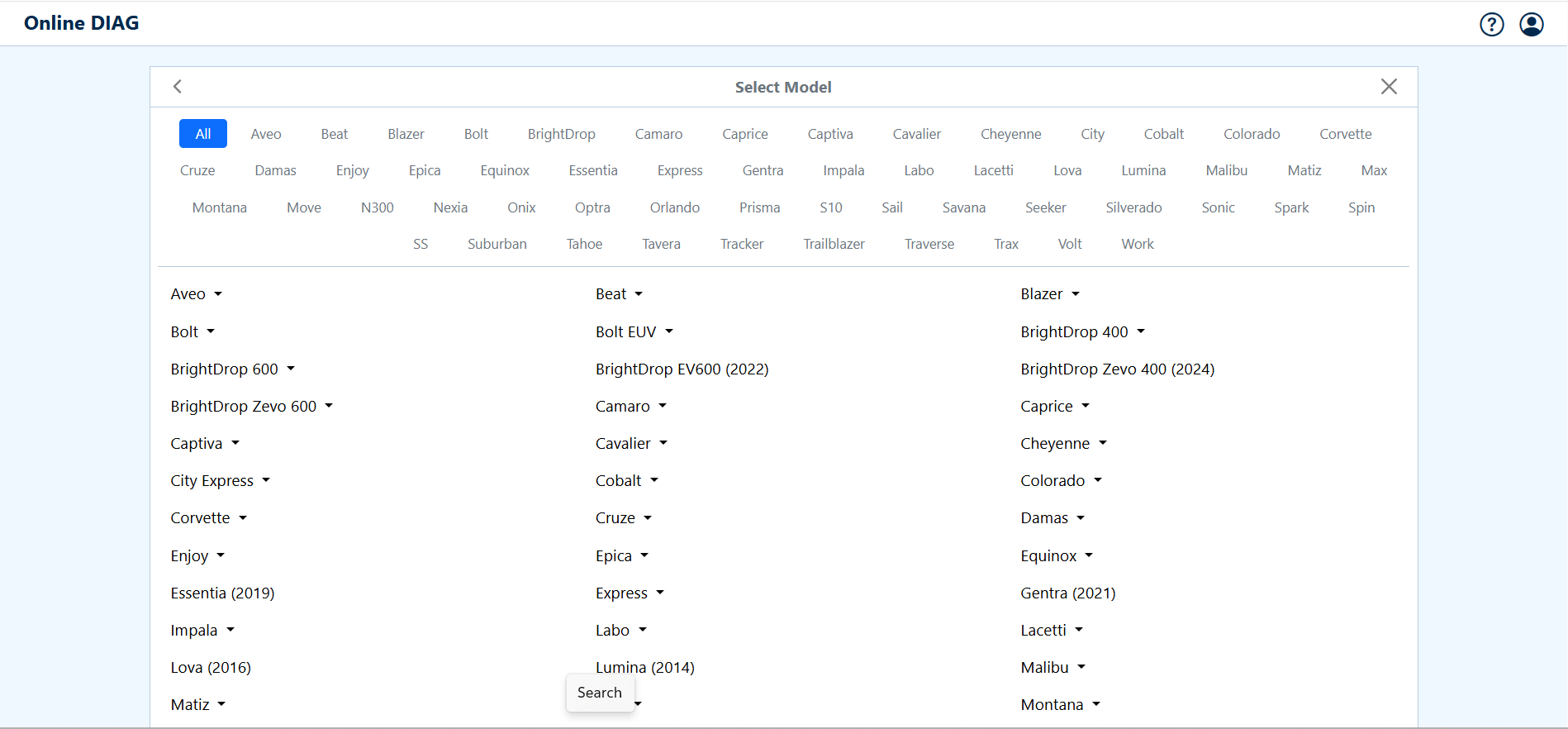Screen dimensions: 1568x729
Task: Expand the Caprice model list dropdown
Action: (x=1056, y=406)
